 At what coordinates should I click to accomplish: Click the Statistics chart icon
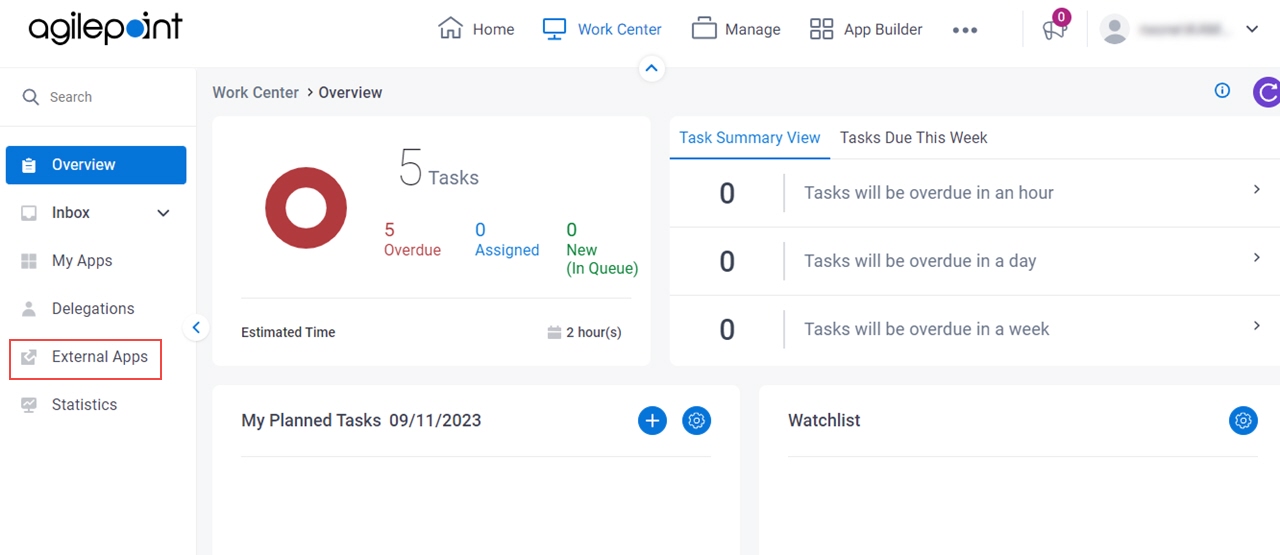click(x=29, y=405)
